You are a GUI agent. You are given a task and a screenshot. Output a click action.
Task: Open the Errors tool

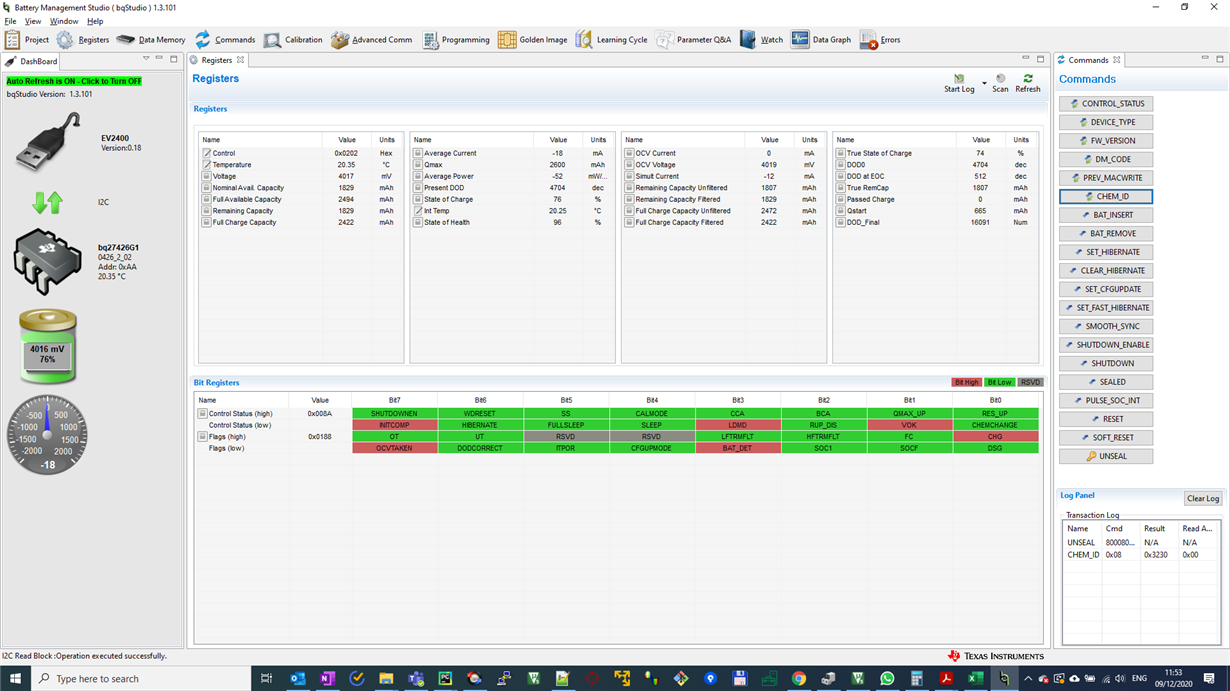[x=880, y=40]
